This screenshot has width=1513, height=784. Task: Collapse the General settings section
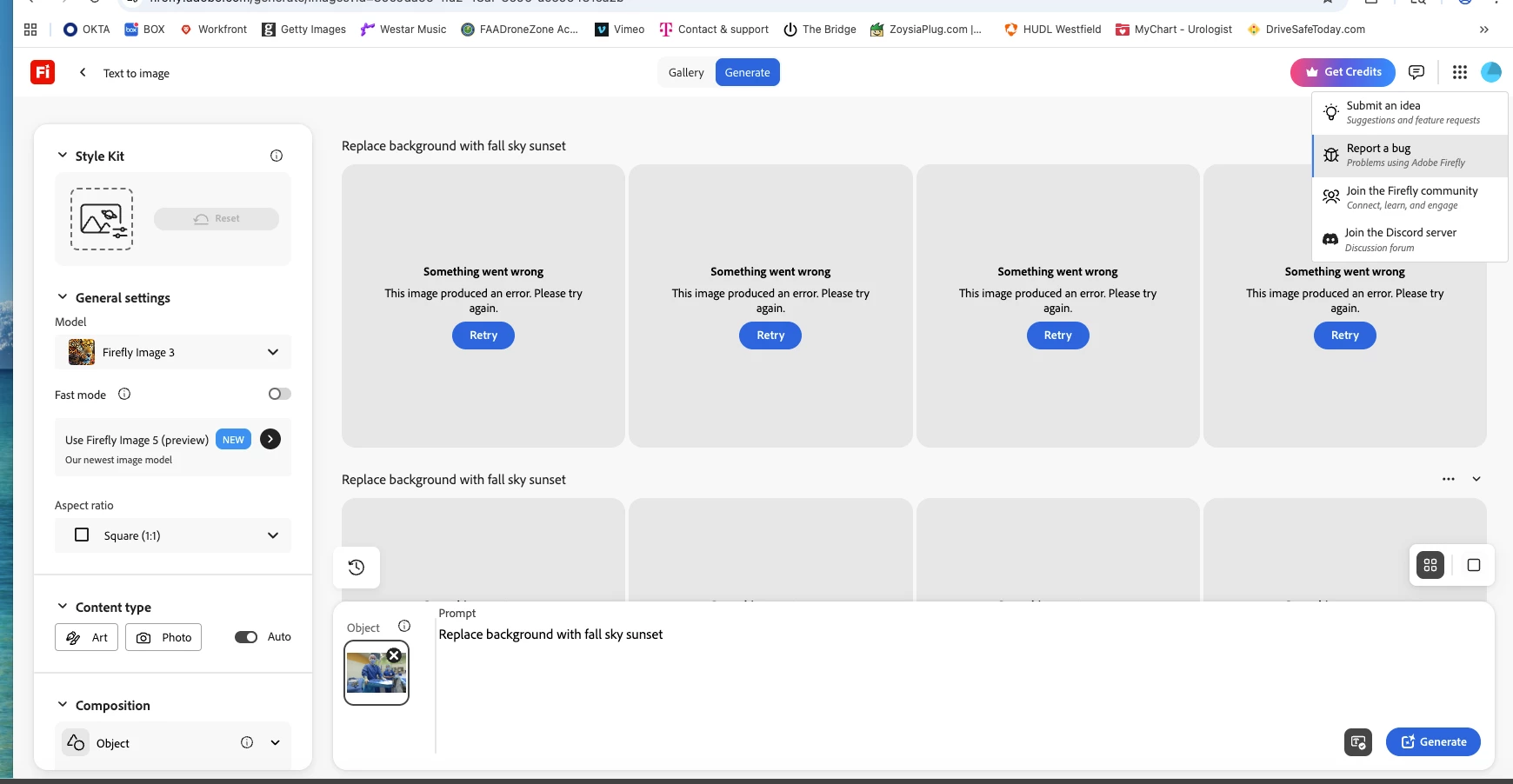tap(62, 297)
